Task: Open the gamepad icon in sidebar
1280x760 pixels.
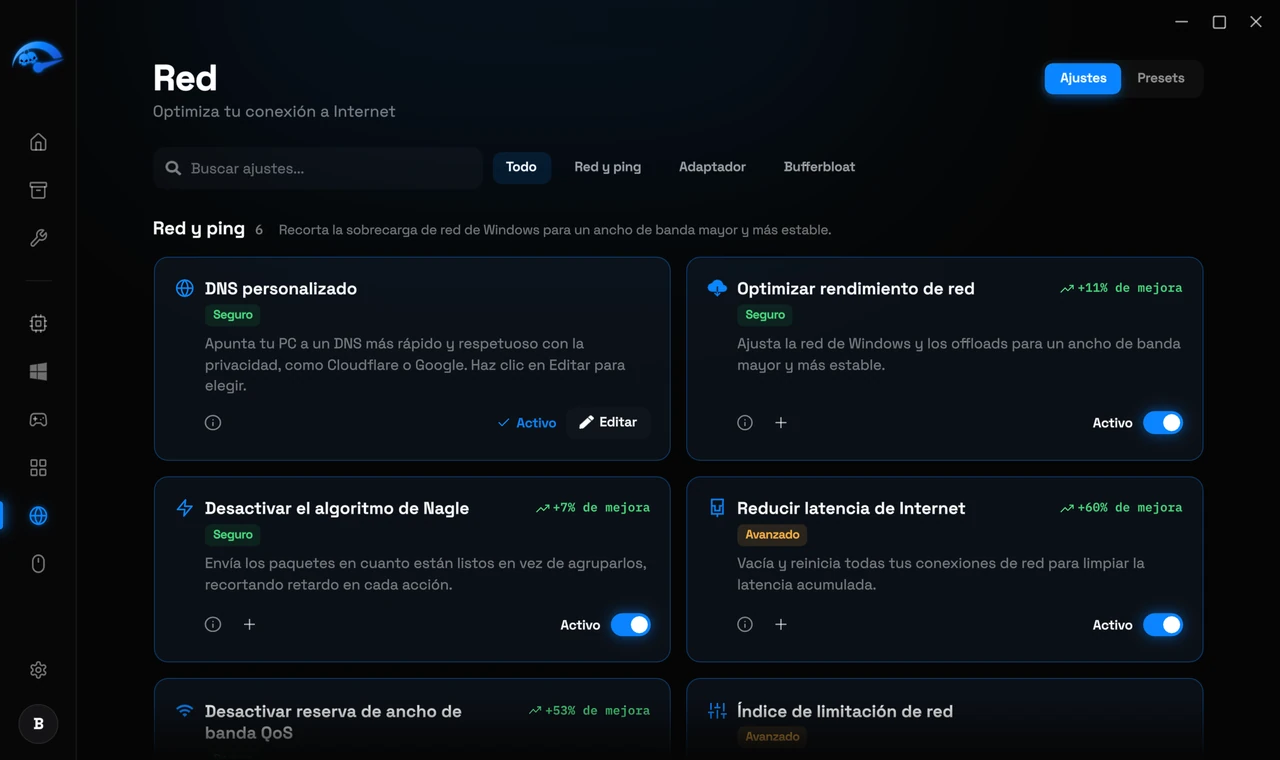Action: pyautogui.click(x=38, y=420)
